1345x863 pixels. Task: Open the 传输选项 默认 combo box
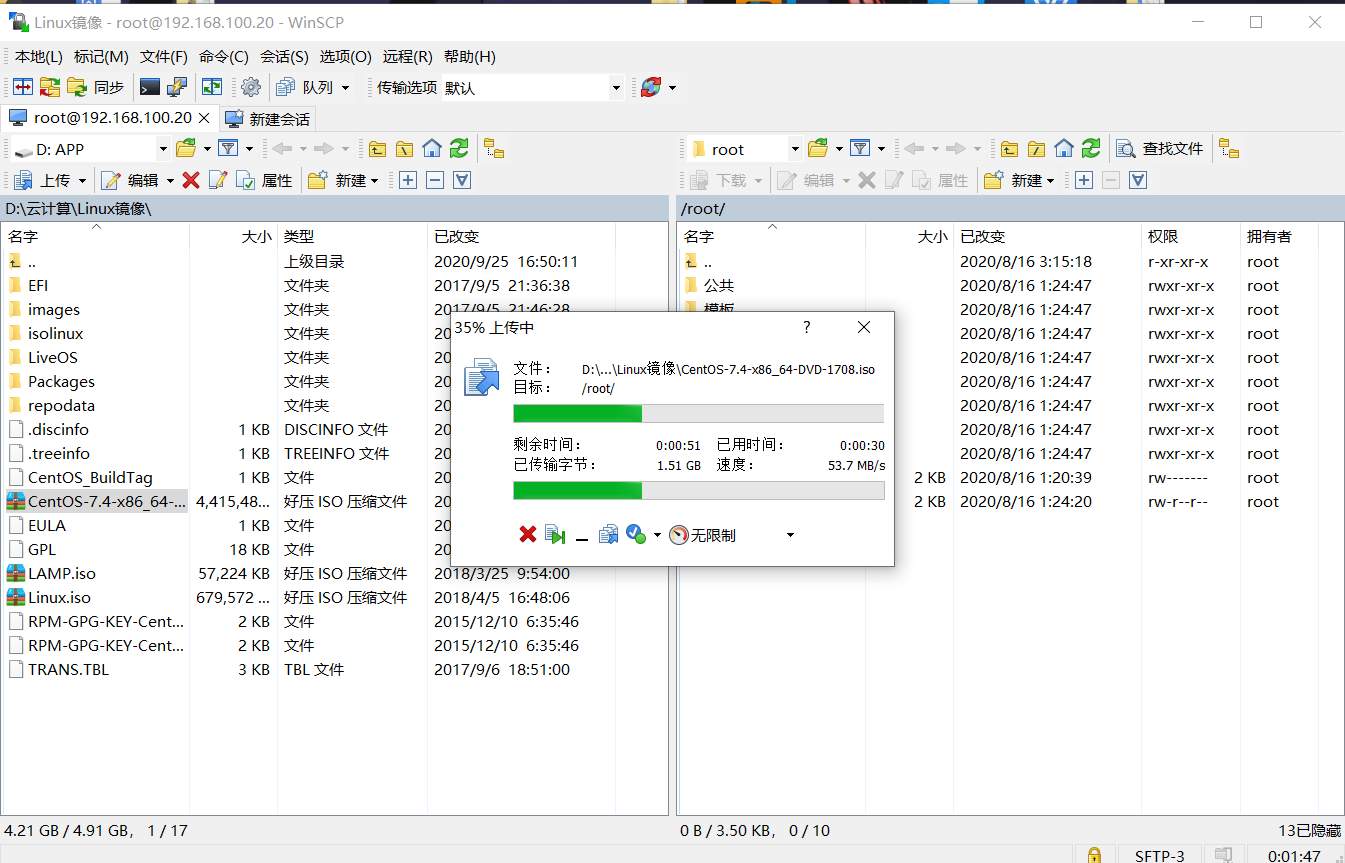click(x=533, y=87)
